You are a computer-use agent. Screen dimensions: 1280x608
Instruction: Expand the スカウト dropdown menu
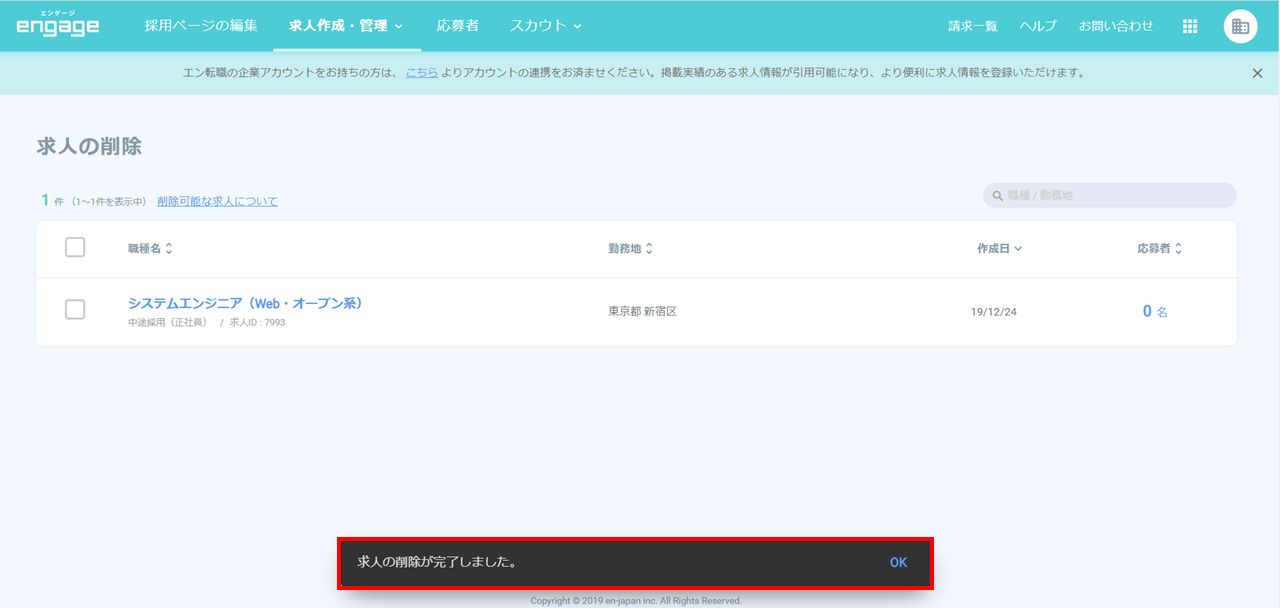(546, 26)
